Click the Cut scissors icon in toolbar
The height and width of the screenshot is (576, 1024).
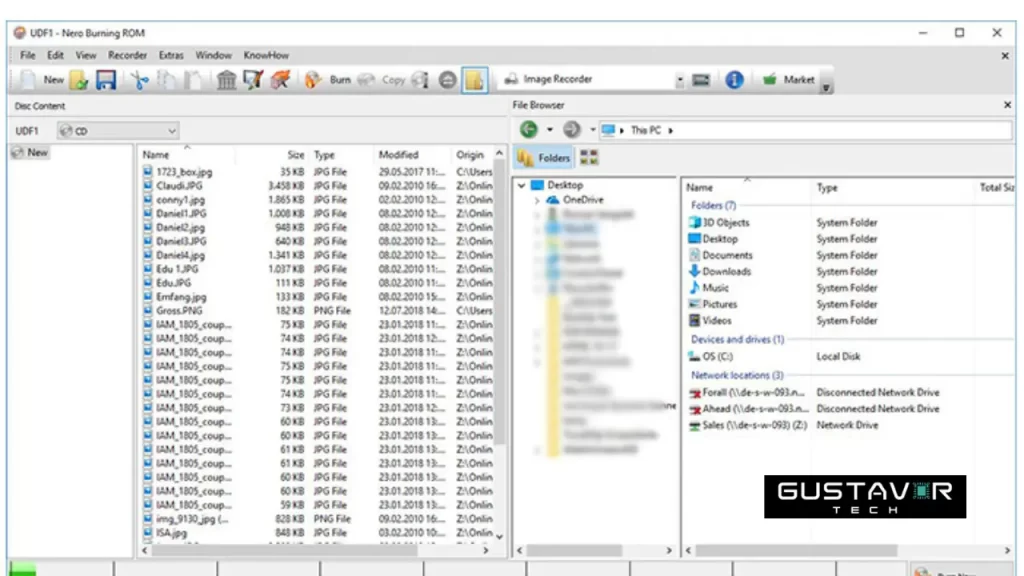(140, 80)
